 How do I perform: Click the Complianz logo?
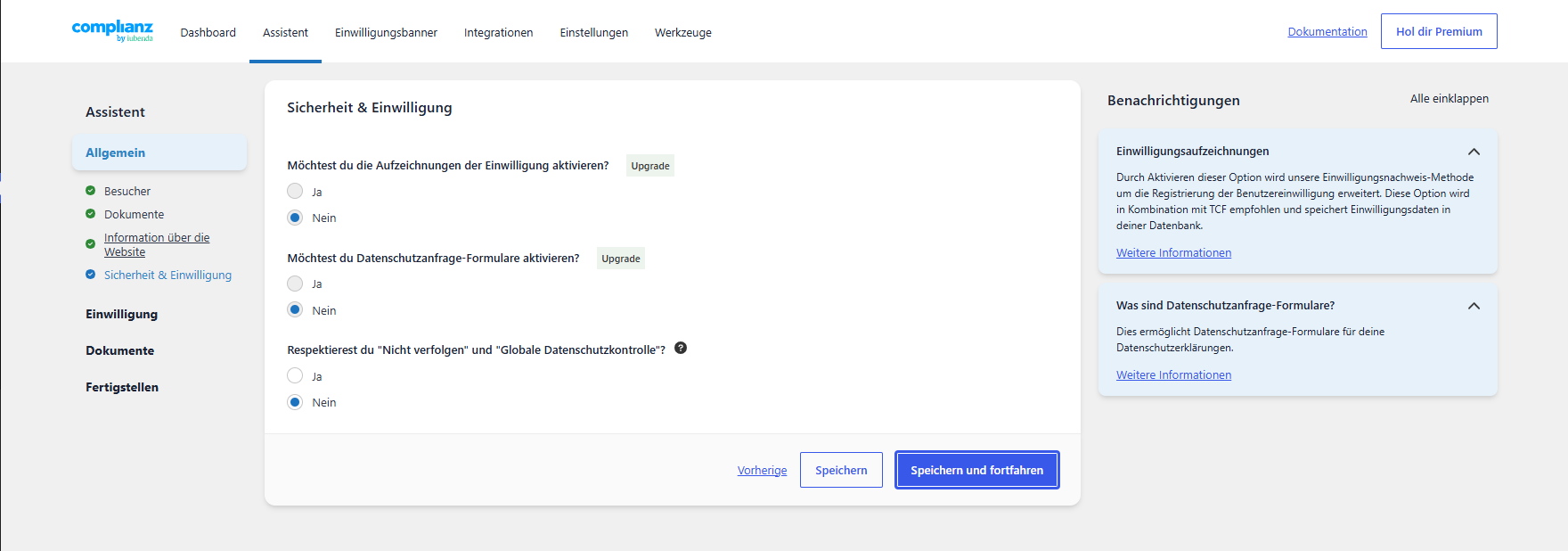click(x=112, y=30)
